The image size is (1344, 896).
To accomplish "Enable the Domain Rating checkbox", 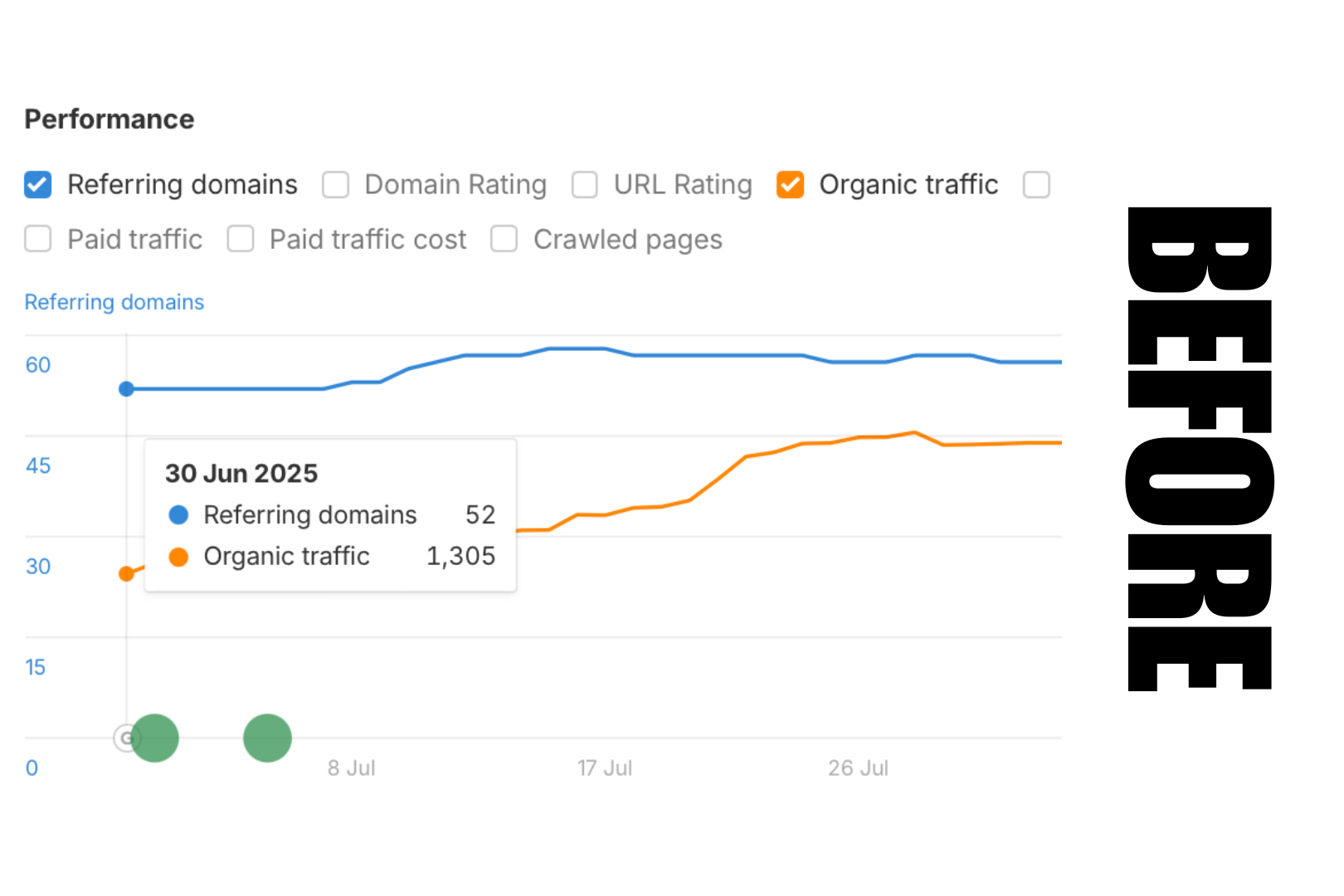I will pos(335,185).
